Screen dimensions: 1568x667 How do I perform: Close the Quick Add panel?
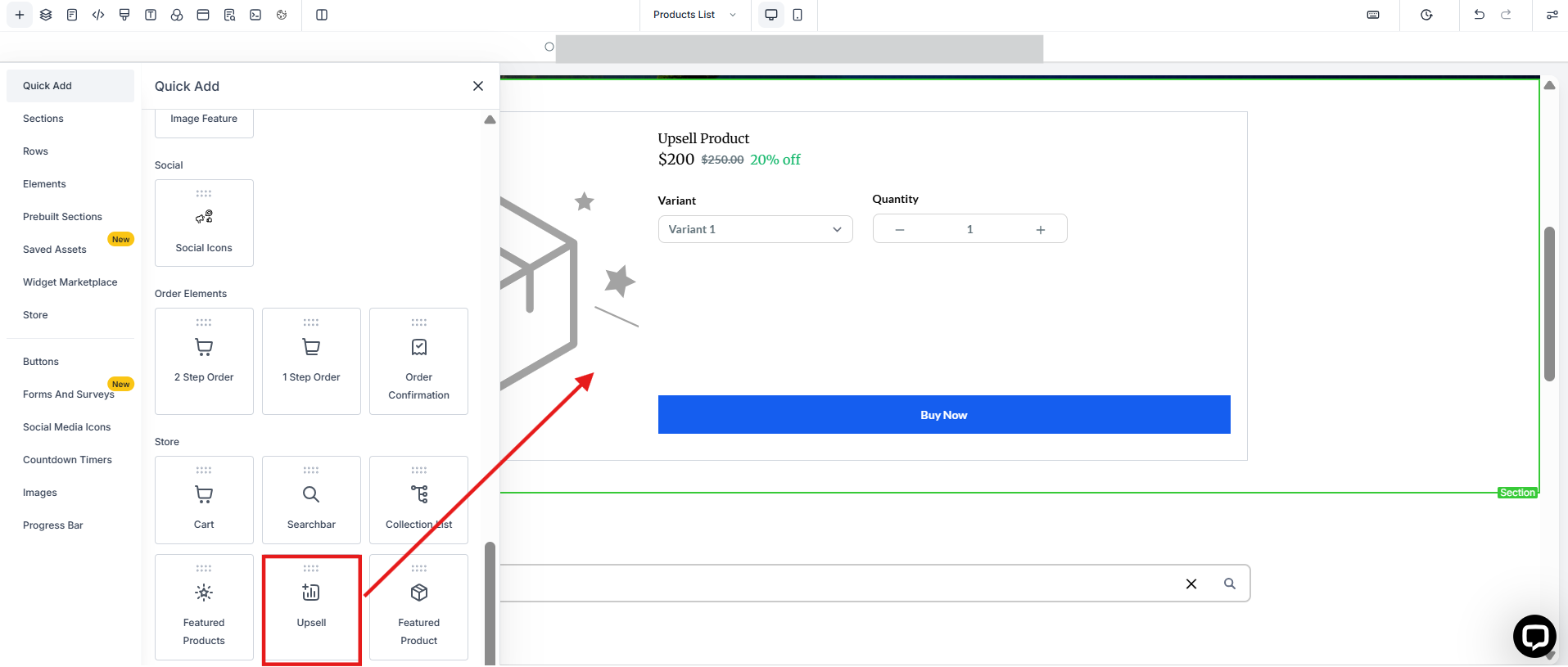pos(478,86)
